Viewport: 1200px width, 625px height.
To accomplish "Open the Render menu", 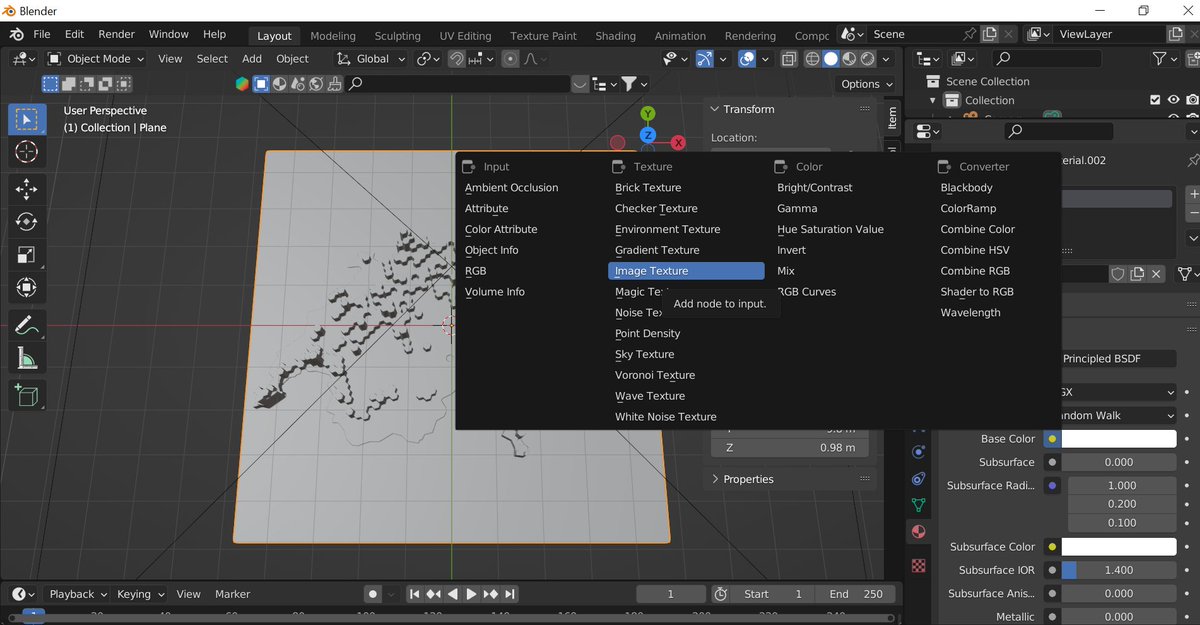I will 116,34.
